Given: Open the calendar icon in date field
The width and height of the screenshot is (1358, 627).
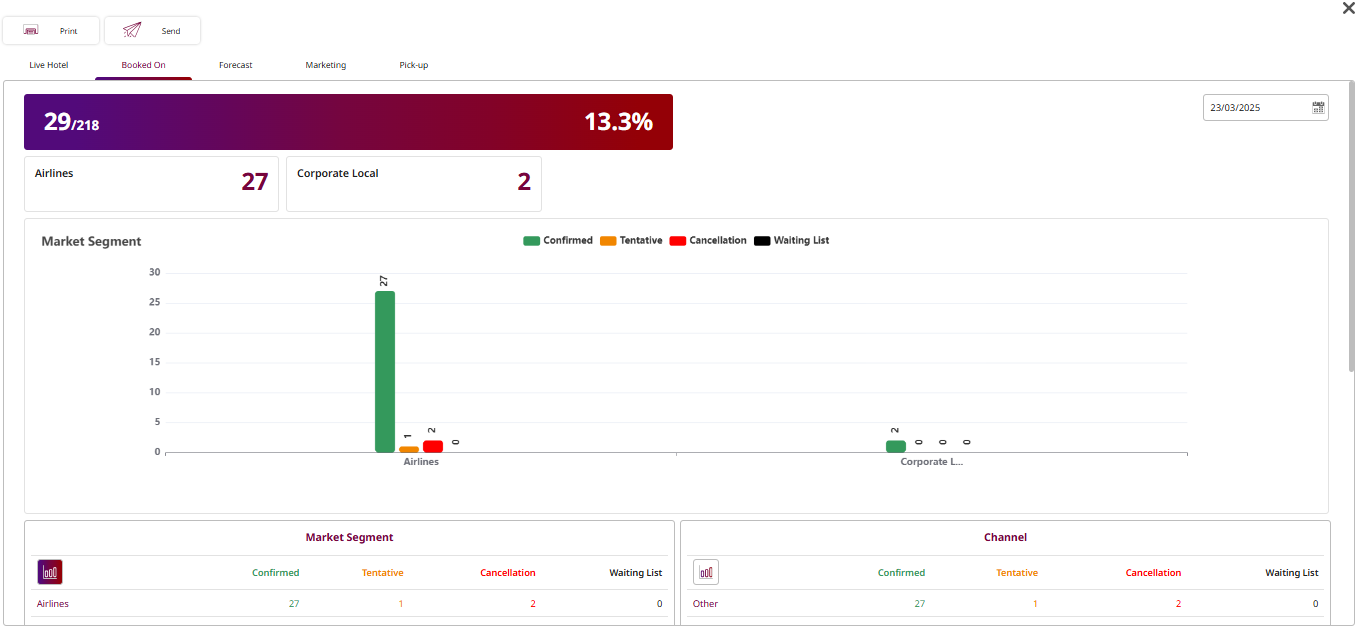Looking at the screenshot, I should point(1319,107).
